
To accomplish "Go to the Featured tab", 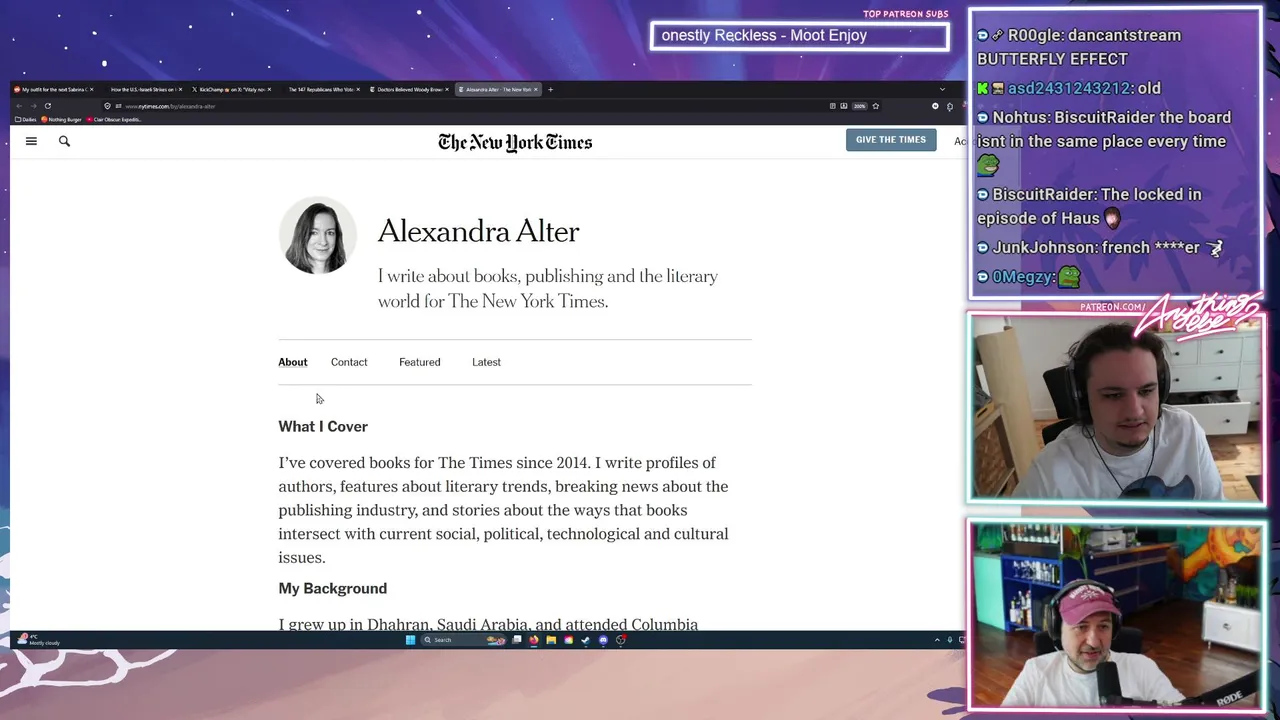I will (x=419, y=362).
